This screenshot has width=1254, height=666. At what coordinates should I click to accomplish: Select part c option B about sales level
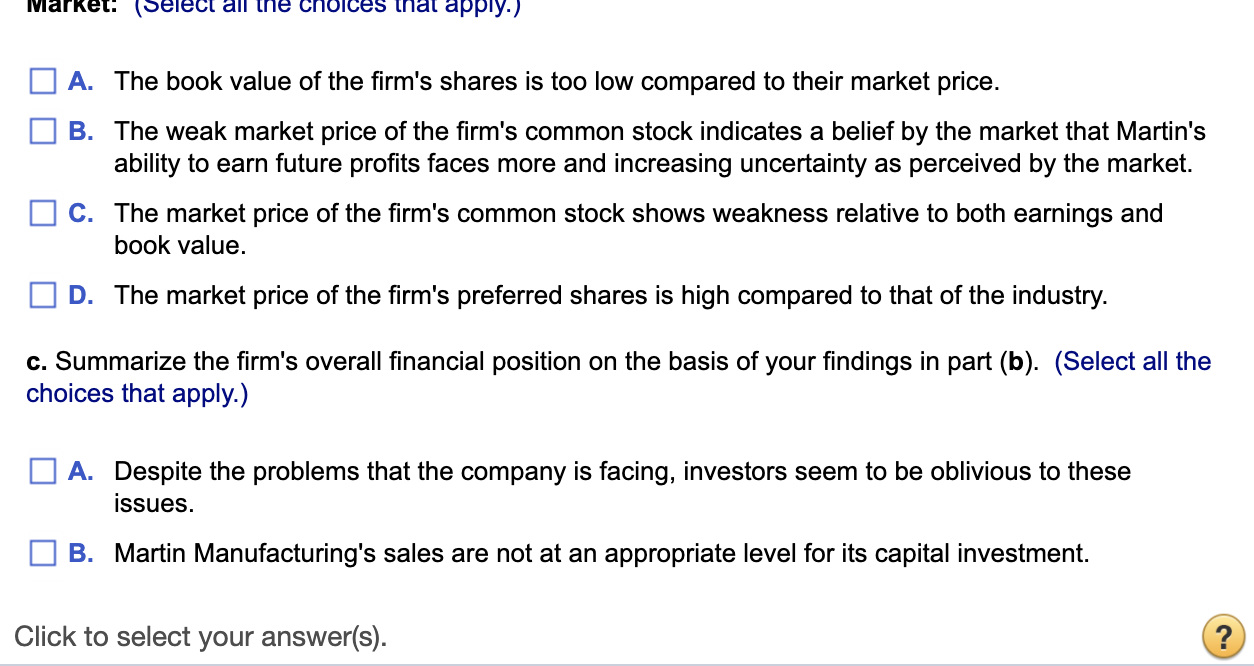(x=43, y=552)
